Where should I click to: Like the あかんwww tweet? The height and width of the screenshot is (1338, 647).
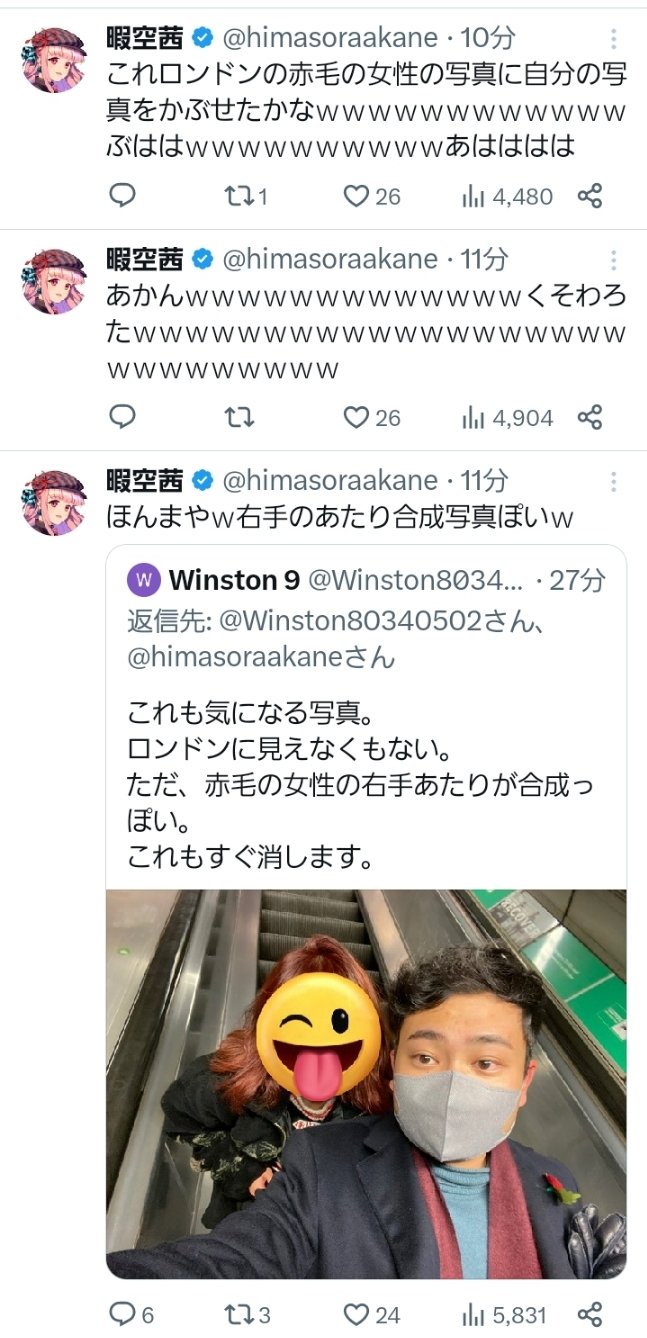pyautogui.click(x=356, y=417)
